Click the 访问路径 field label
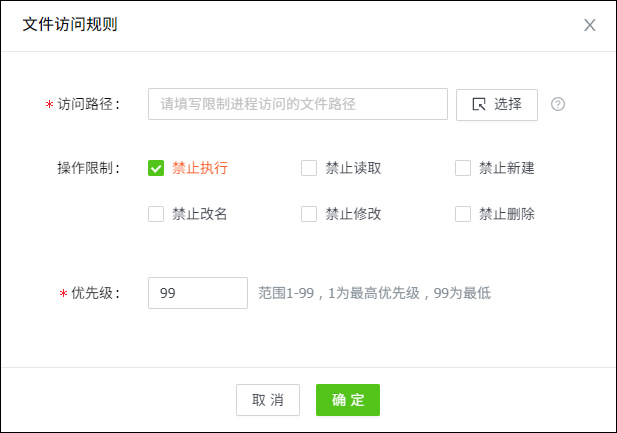The width and height of the screenshot is (617, 433). (88, 104)
